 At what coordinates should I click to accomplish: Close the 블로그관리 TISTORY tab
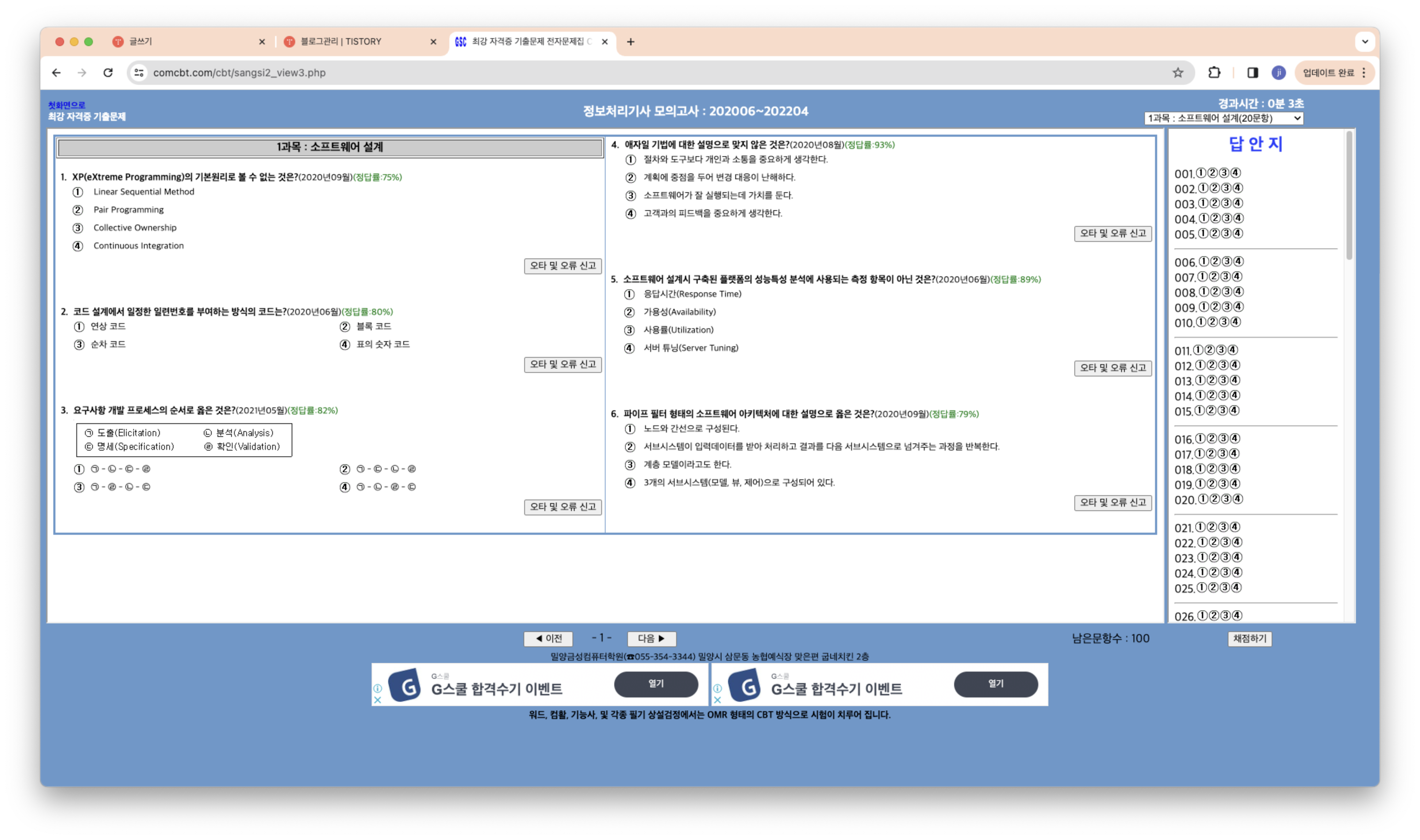433,42
